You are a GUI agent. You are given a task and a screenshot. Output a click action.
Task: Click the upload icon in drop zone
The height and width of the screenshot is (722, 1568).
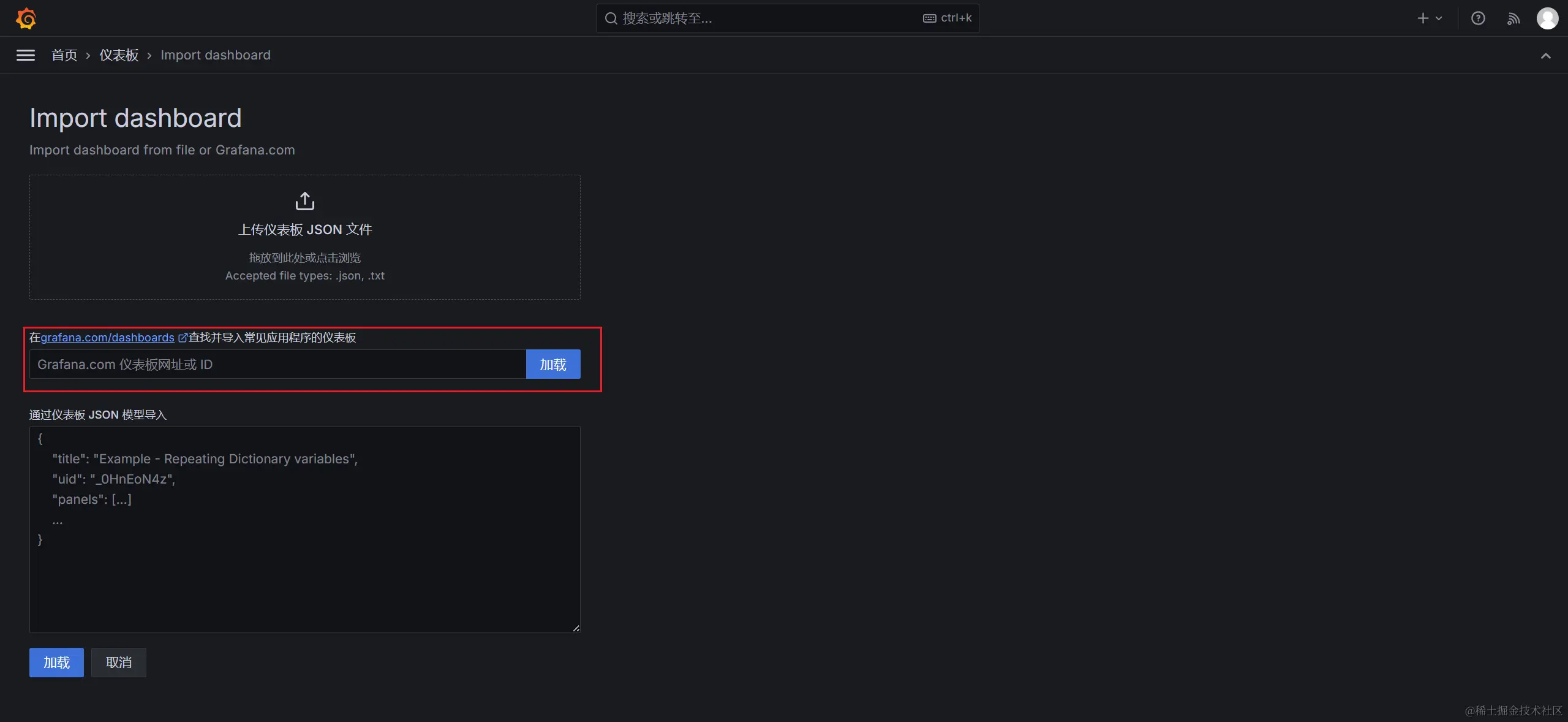(304, 201)
